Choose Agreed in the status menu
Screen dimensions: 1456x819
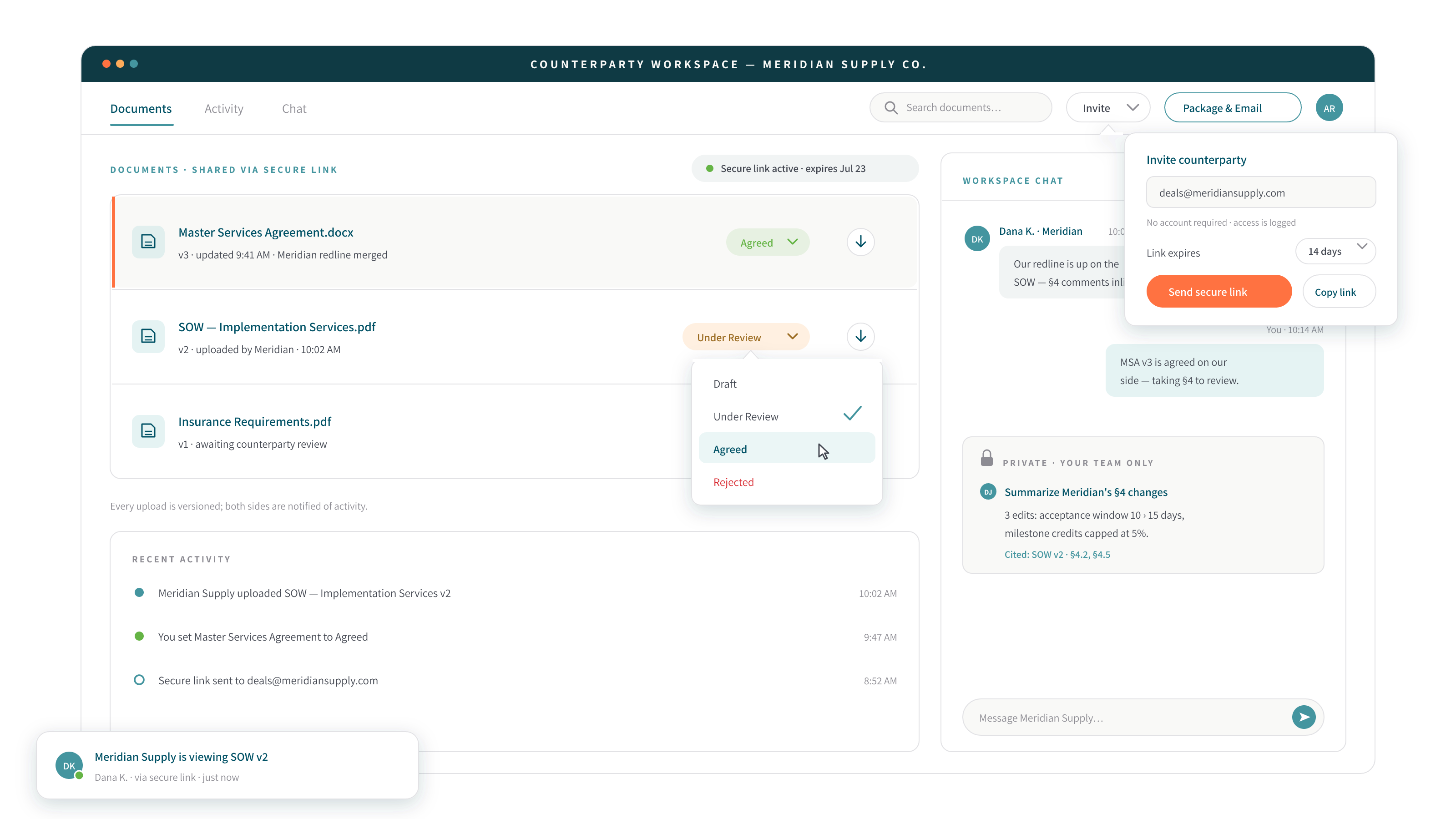click(787, 449)
